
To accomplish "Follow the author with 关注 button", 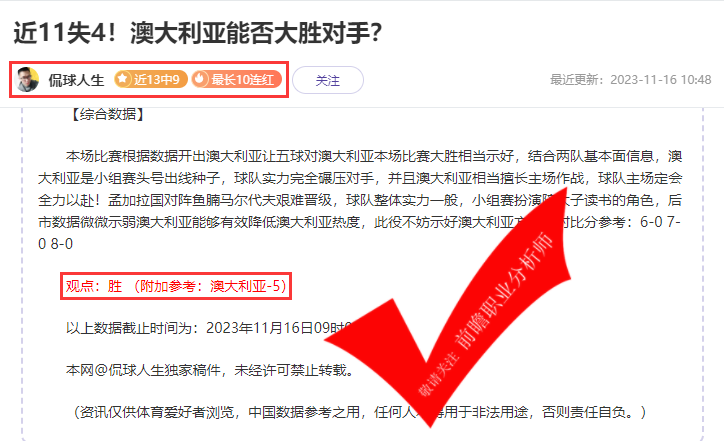I will 328,80.
